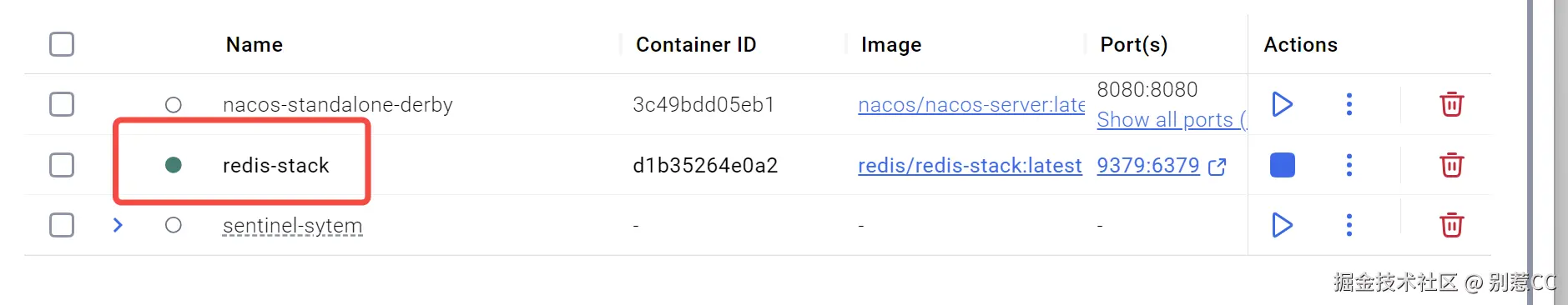Sort containers by Name column header

click(255, 45)
